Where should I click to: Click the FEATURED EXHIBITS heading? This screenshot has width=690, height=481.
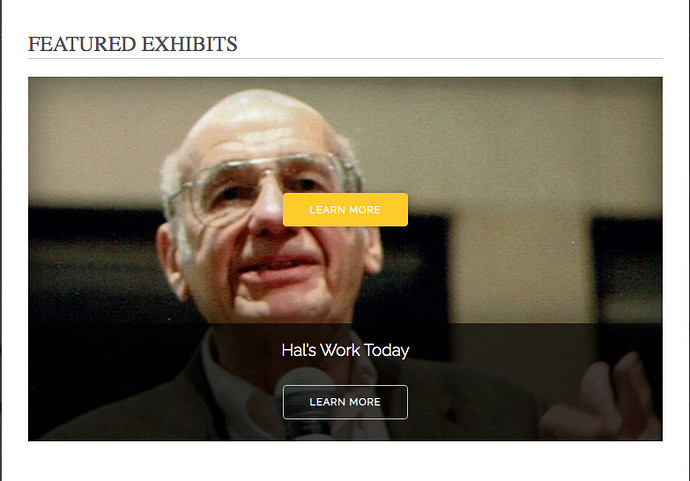point(132,44)
